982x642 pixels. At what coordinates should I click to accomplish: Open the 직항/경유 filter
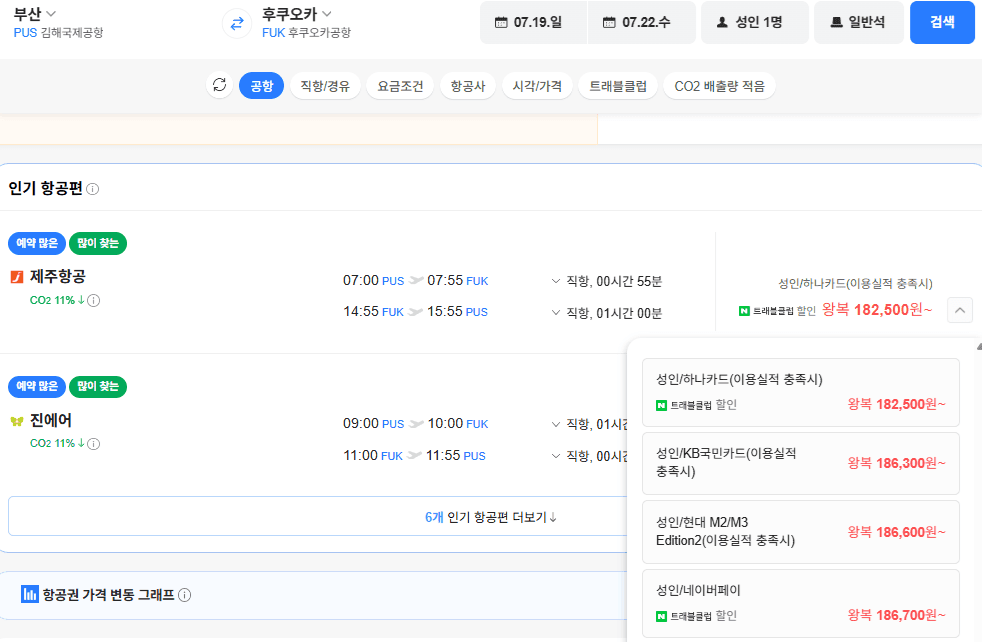click(325, 86)
